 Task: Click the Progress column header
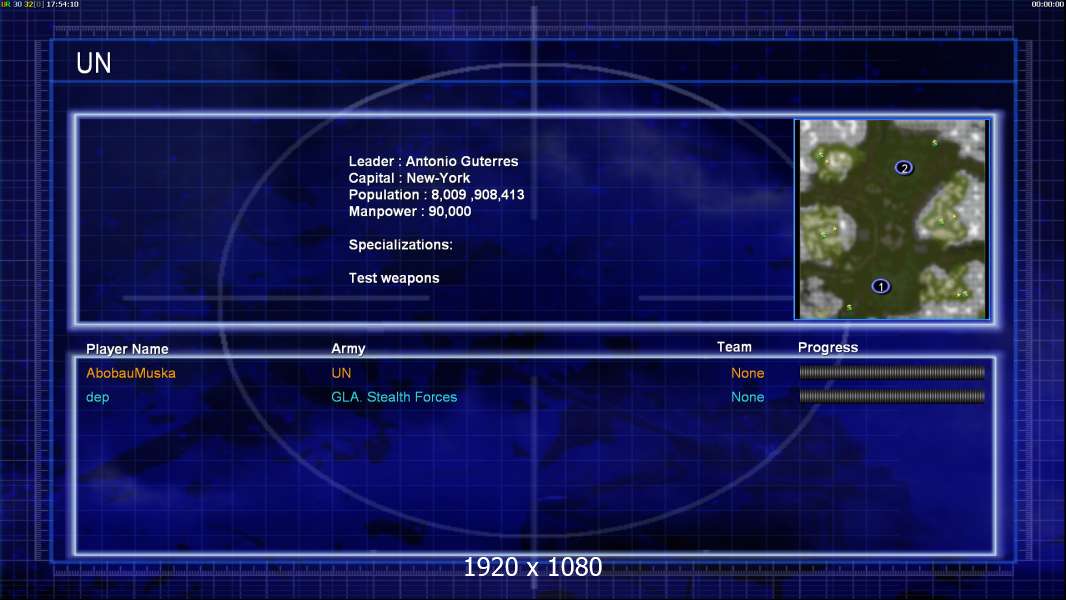tap(828, 348)
